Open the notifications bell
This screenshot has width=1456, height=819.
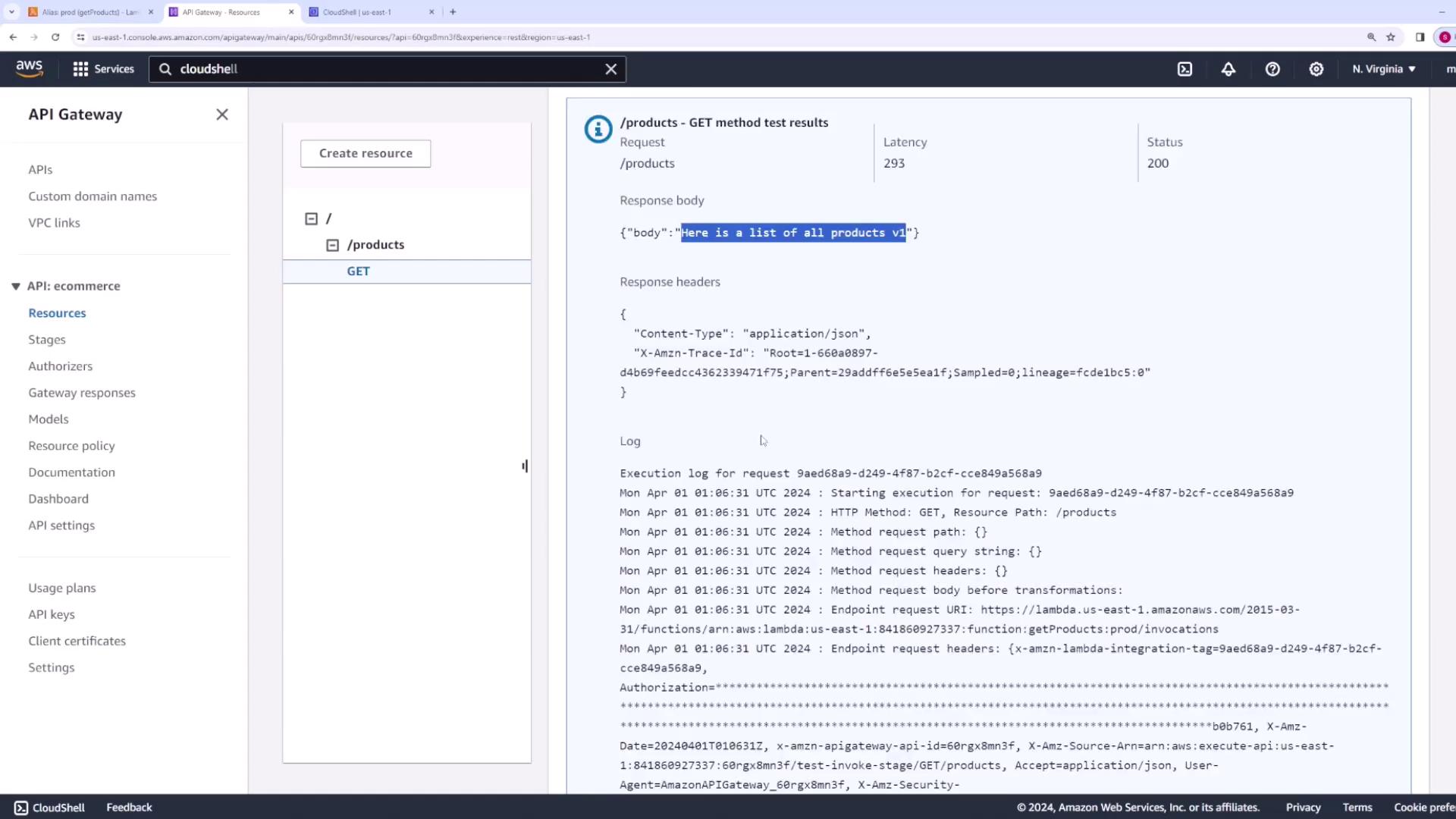click(x=1228, y=69)
